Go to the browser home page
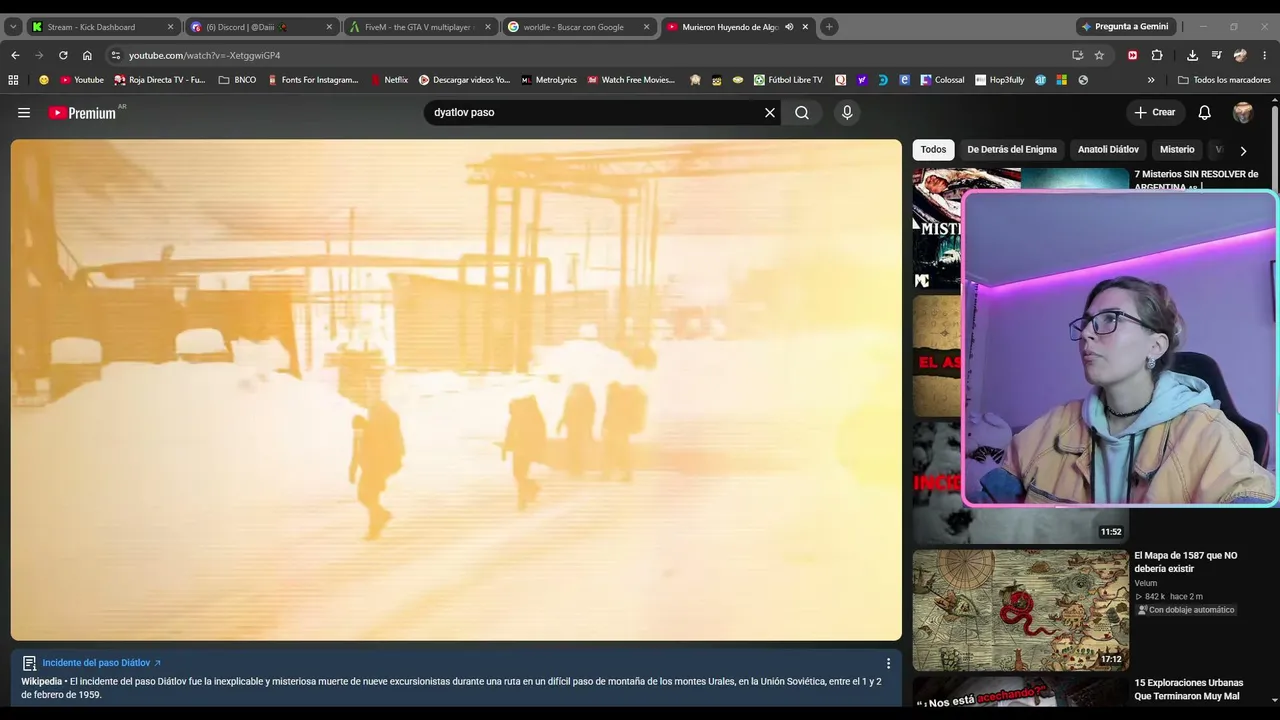This screenshot has height=720, width=1280. 87,56
